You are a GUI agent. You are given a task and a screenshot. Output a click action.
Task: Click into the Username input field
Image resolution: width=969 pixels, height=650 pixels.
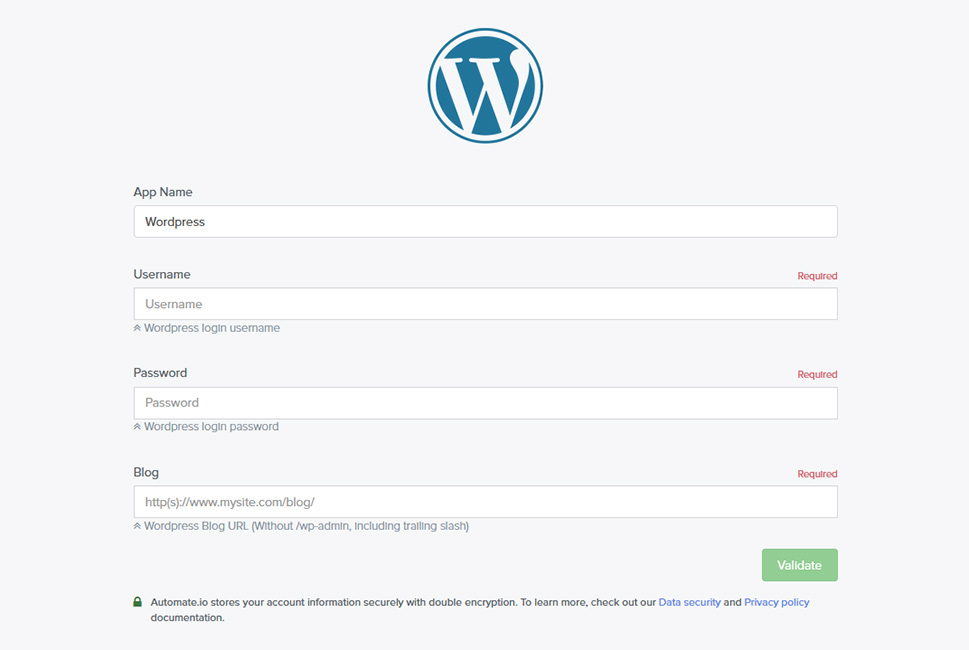(x=485, y=304)
